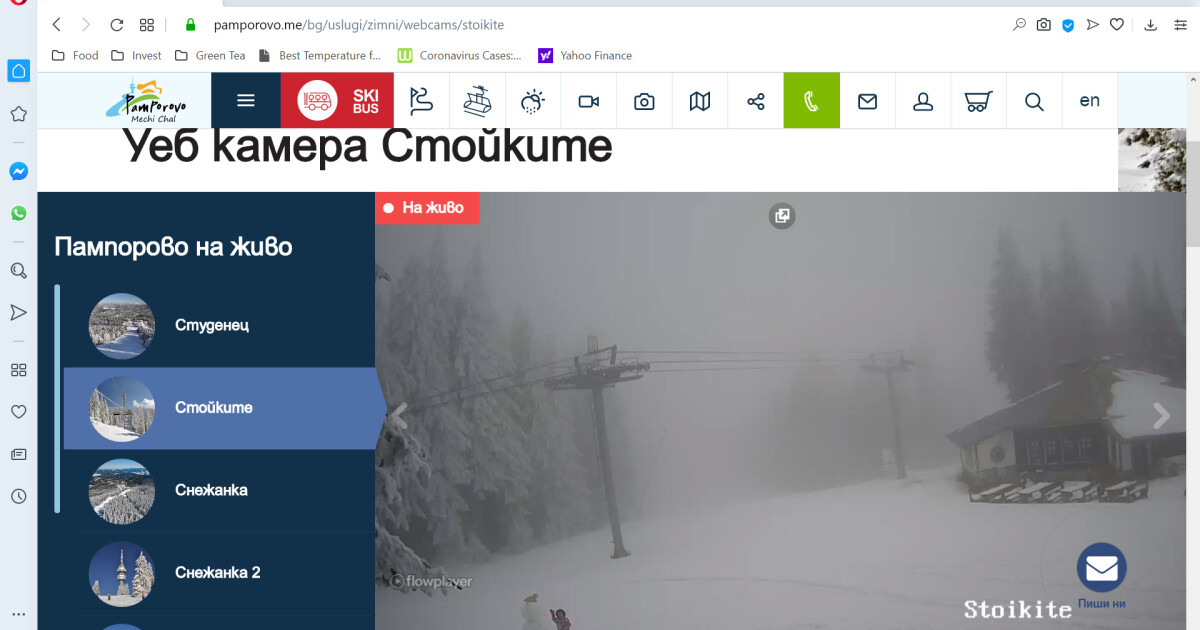This screenshot has width=1200, height=630.
Task: Select the Снежанка 2 webcam
Action: point(219,573)
